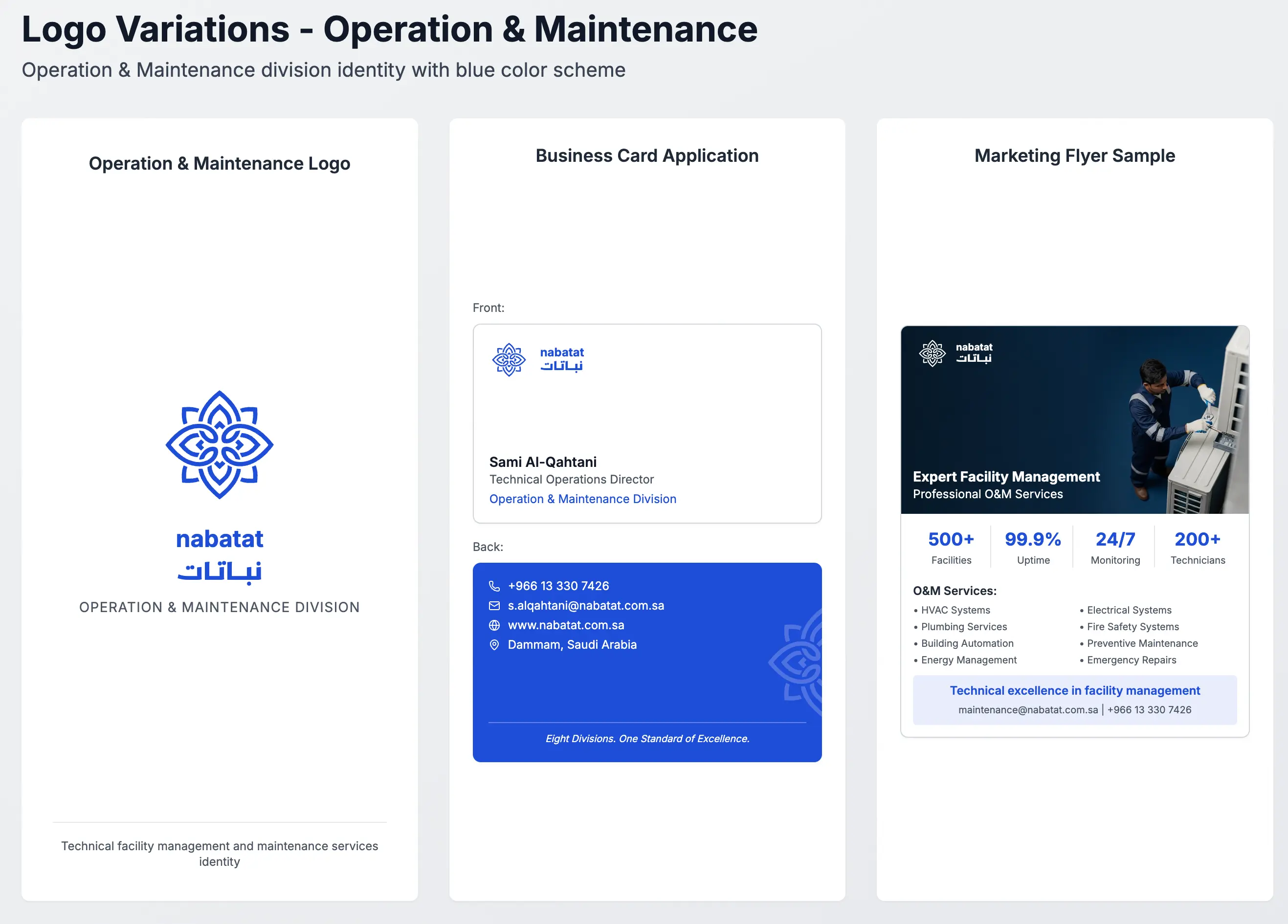Click the envelope email icon on card back
Viewport: 1288px width, 924px height.
pyautogui.click(x=494, y=606)
